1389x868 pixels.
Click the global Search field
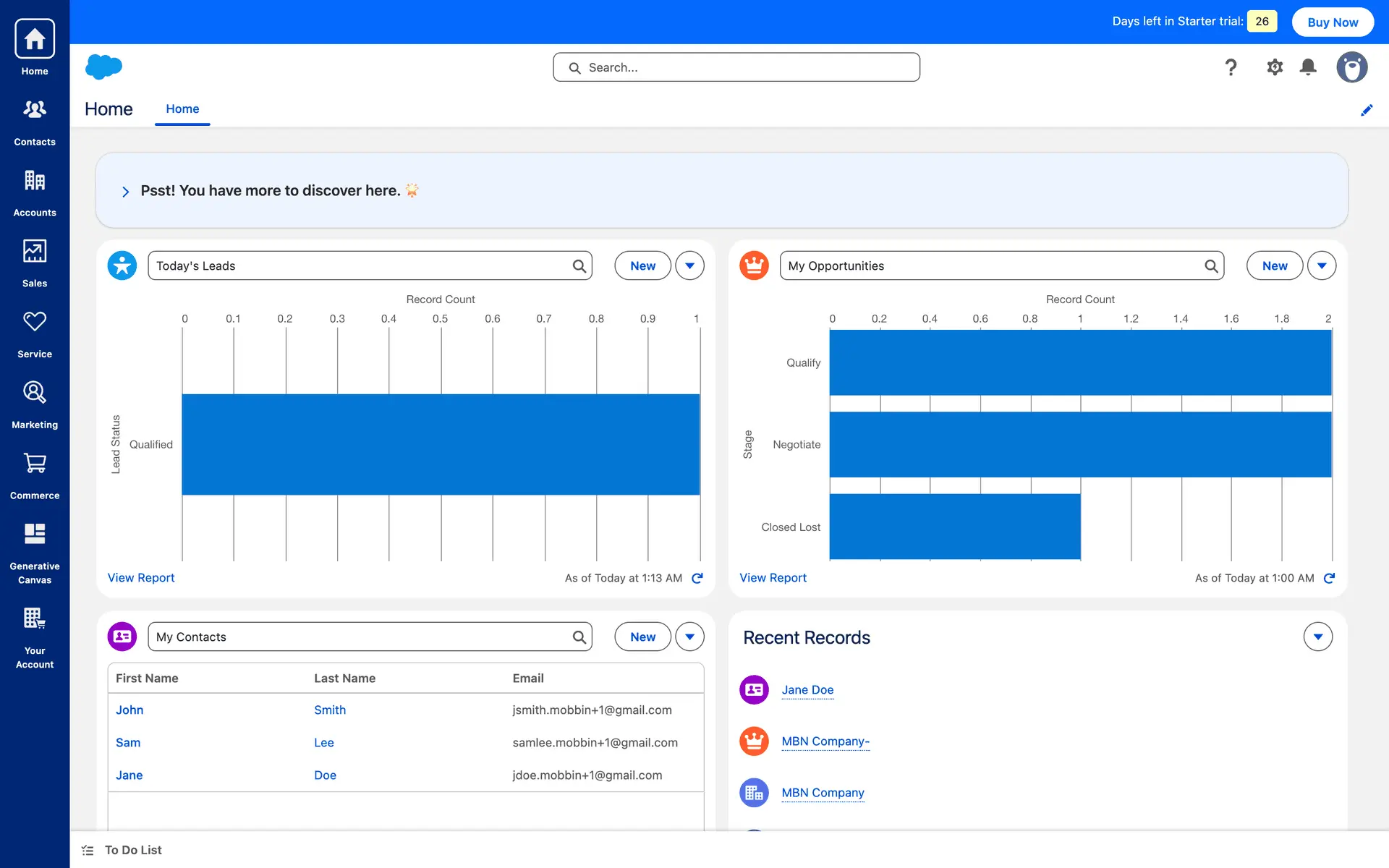click(x=736, y=67)
